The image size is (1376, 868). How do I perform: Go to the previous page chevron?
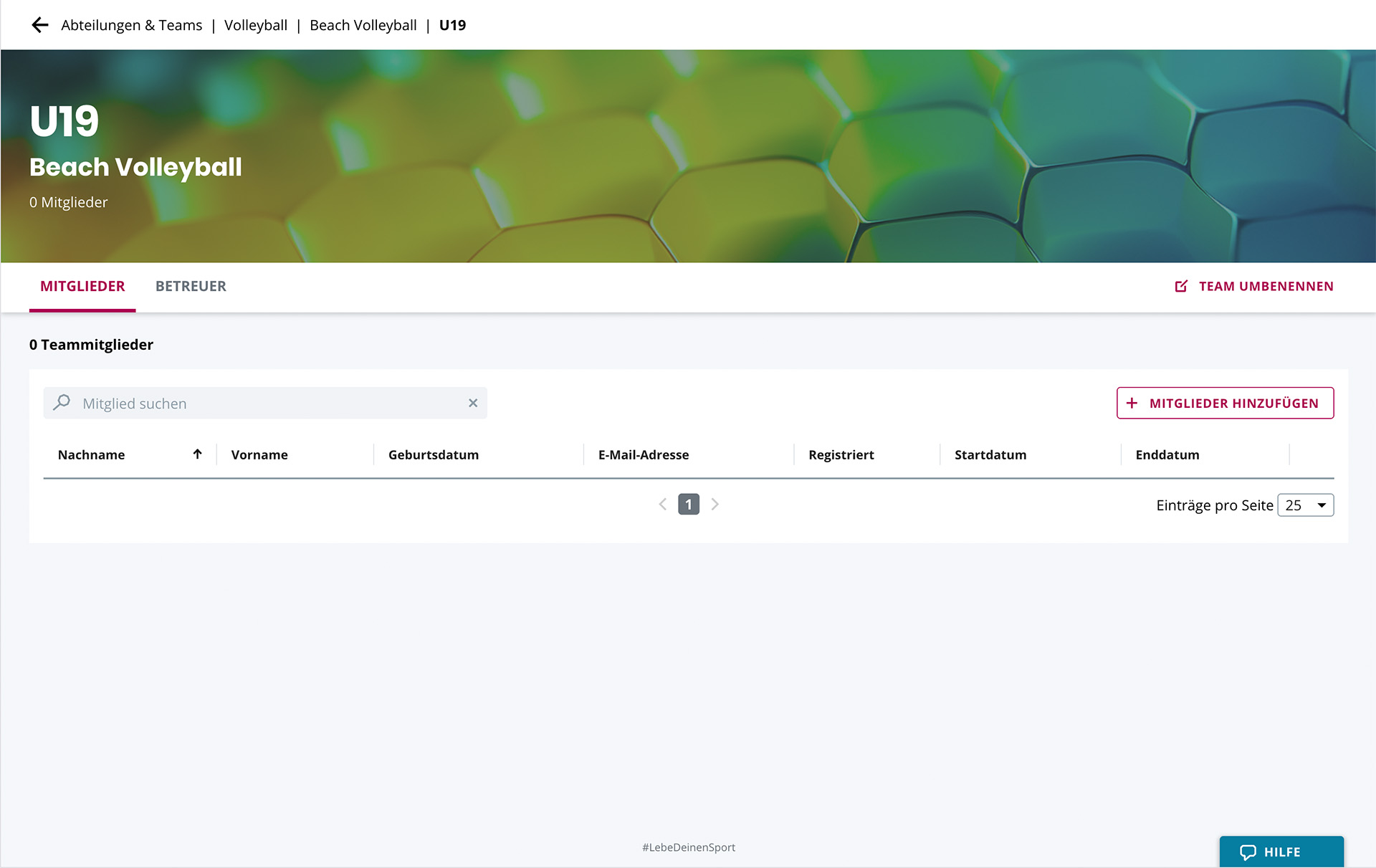663,505
